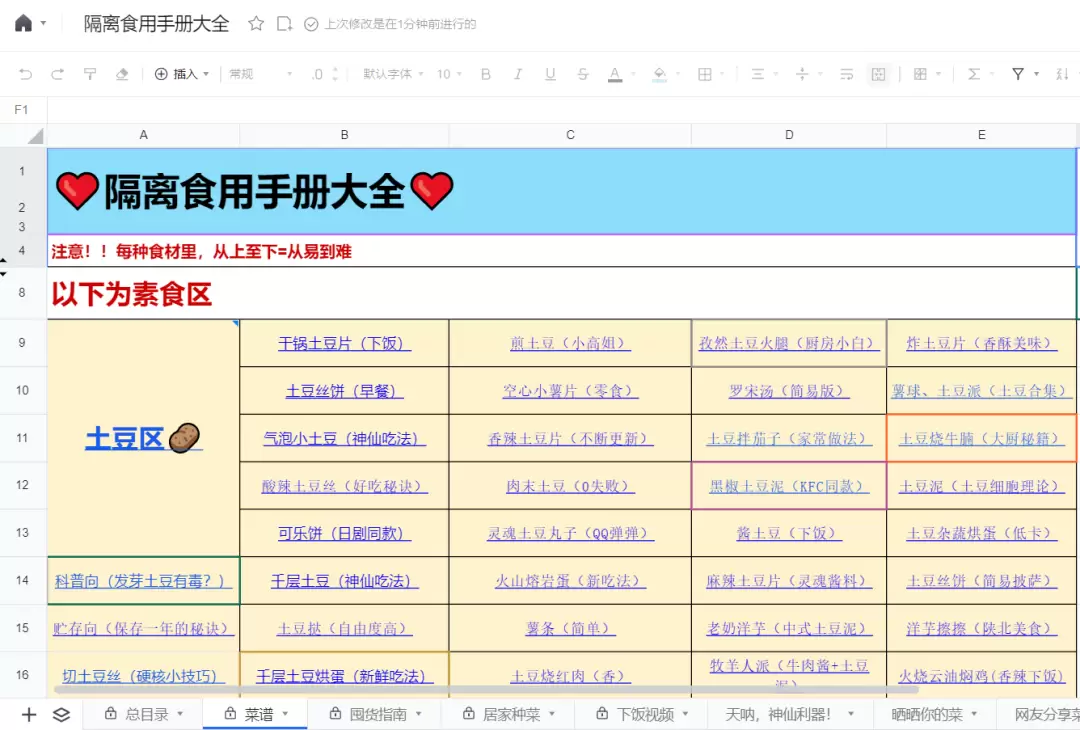Toggle merge cells button

[878, 74]
